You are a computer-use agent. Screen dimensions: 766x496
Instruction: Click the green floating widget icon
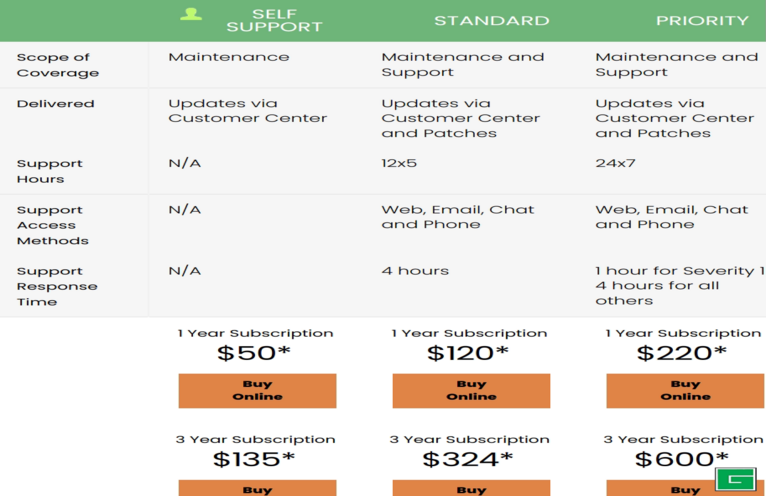click(735, 480)
